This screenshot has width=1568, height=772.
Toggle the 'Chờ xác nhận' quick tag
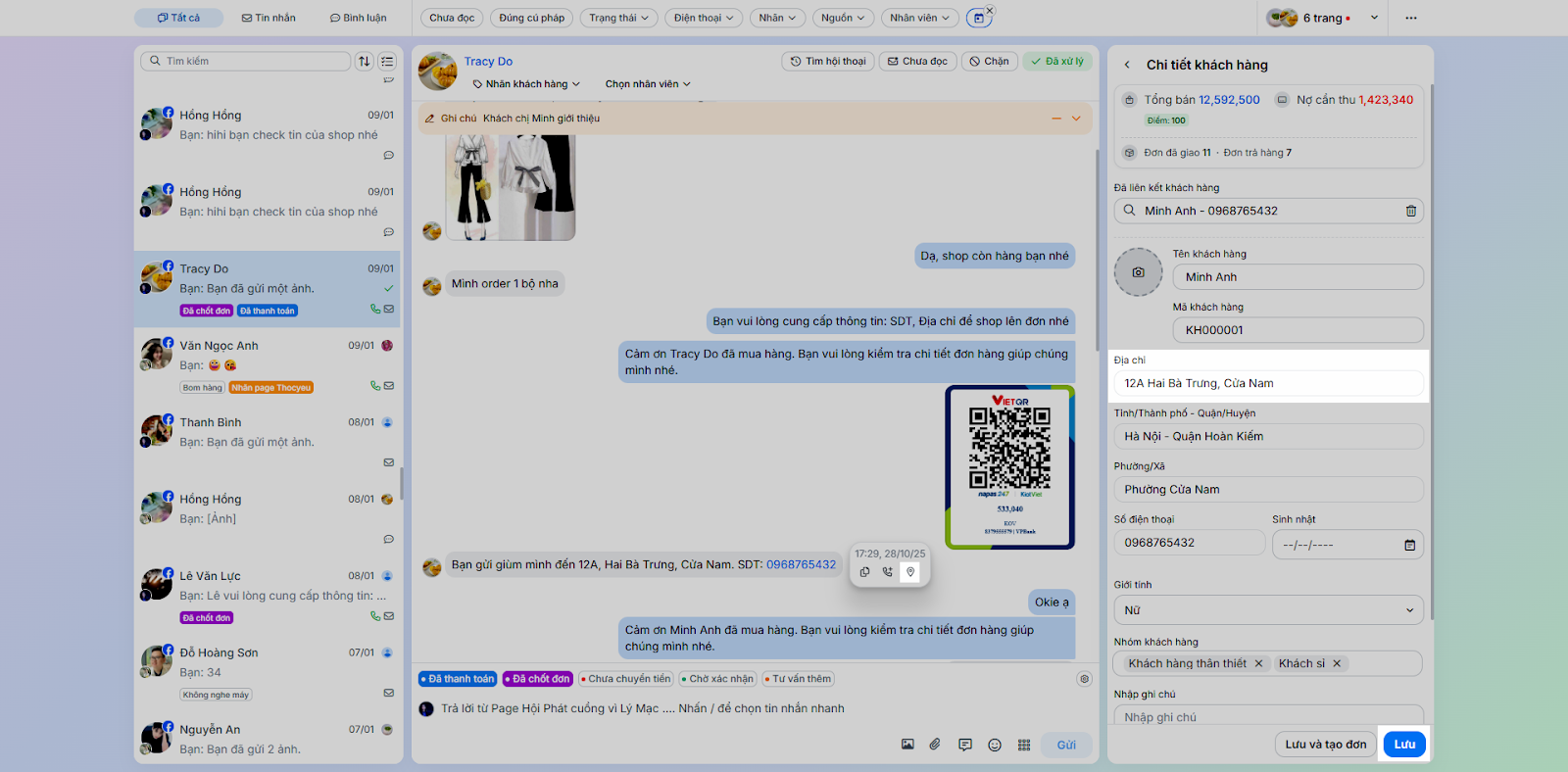coord(717,679)
